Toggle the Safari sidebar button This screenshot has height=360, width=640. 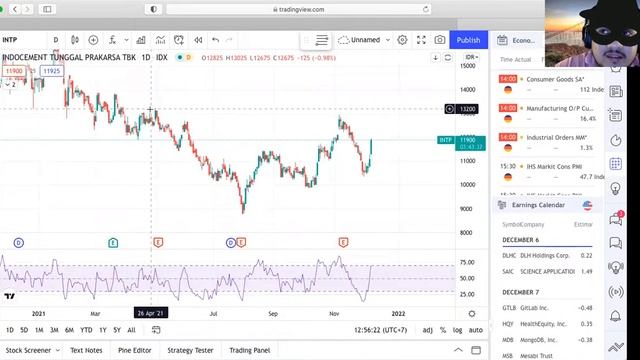[x=47, y=9]
